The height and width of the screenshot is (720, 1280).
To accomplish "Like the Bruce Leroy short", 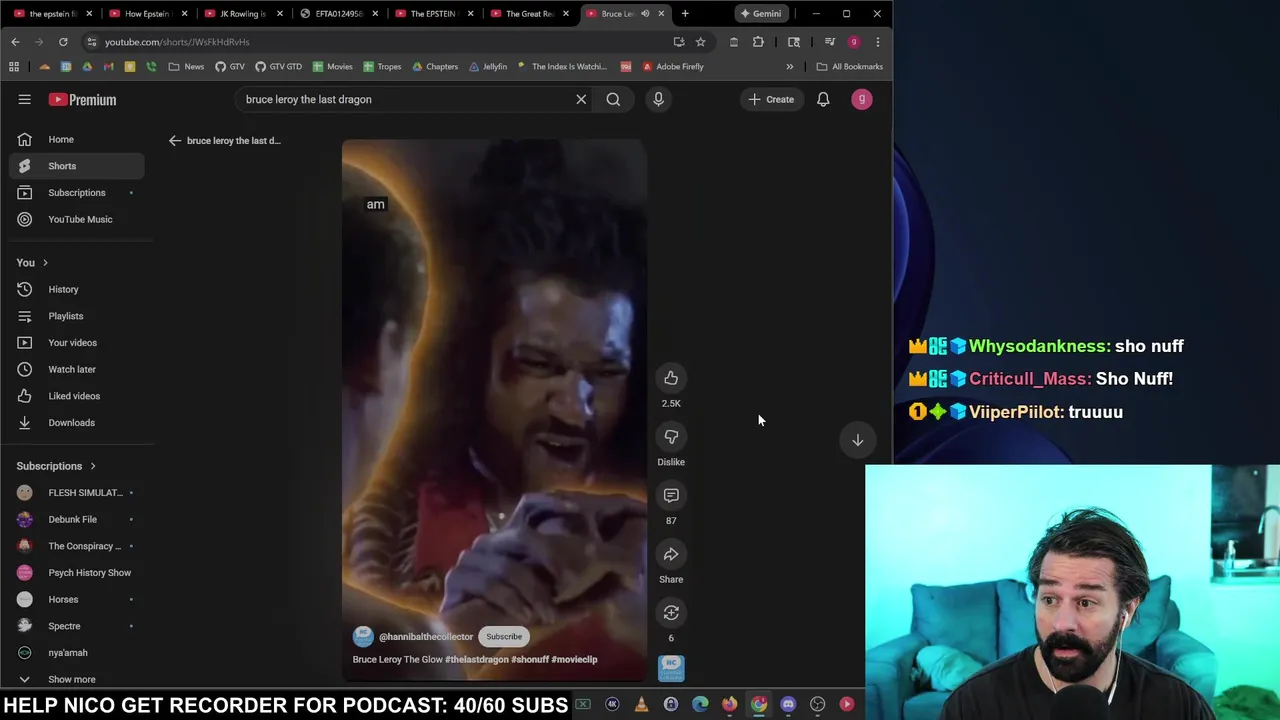I will (x=671, y=378).
